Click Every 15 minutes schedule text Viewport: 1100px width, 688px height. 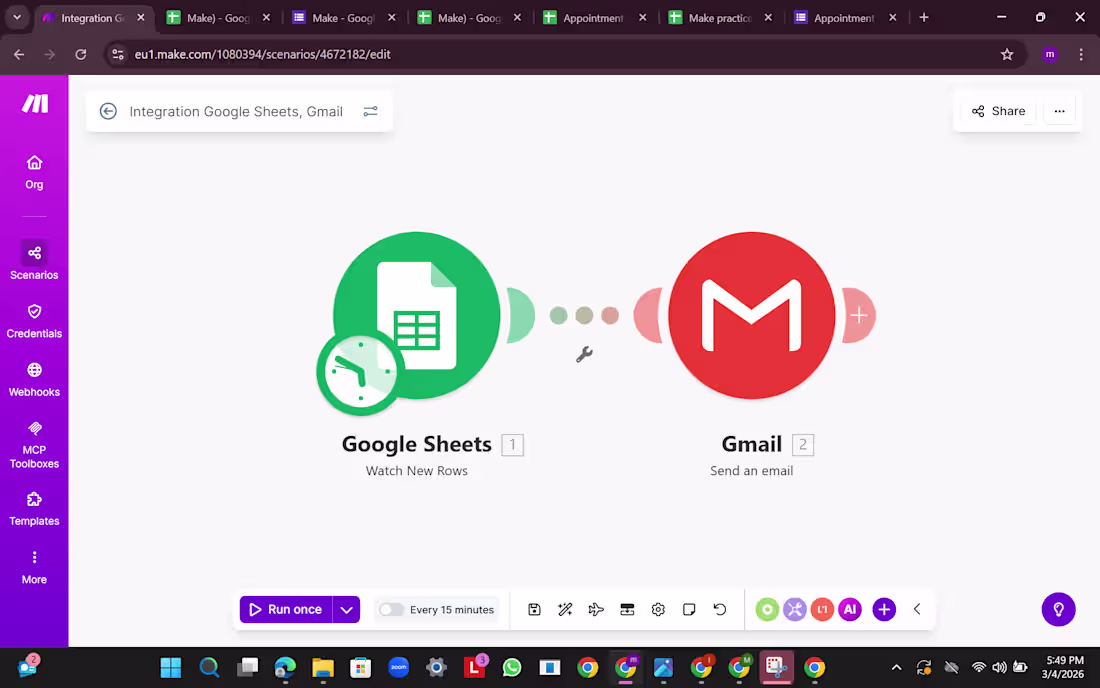(452, 609)
